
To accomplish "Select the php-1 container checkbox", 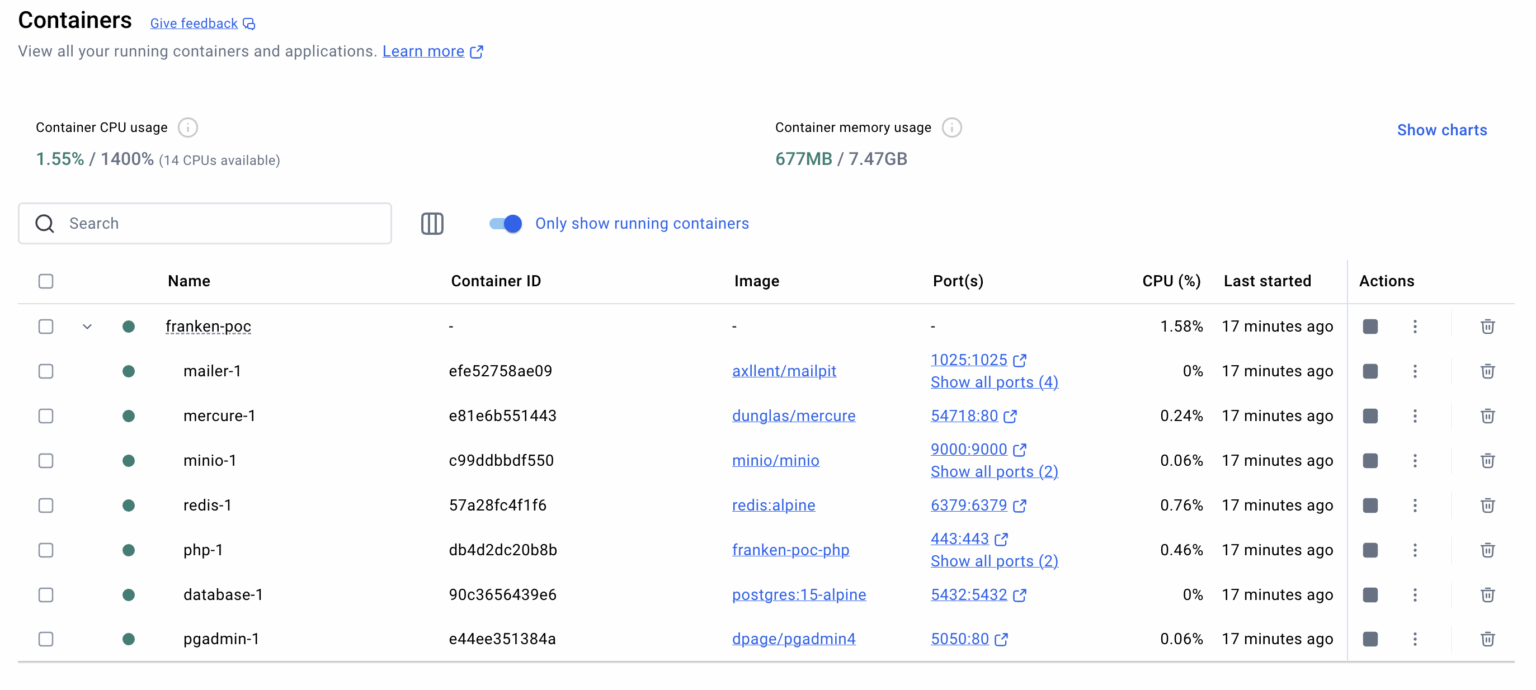I will (x=46, y=550).
